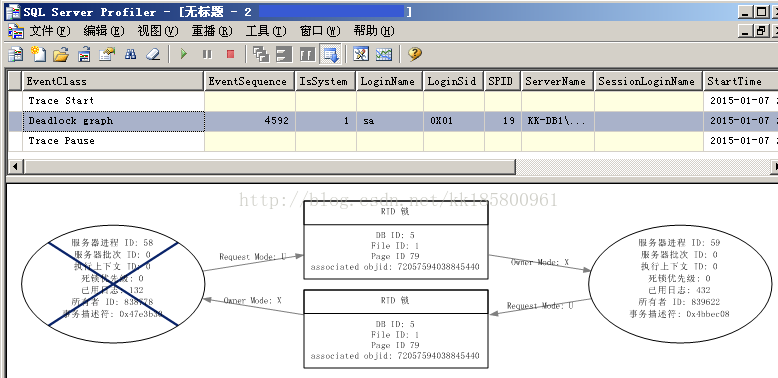Click the Owner Mode: X label near process 59

(539, 262)
